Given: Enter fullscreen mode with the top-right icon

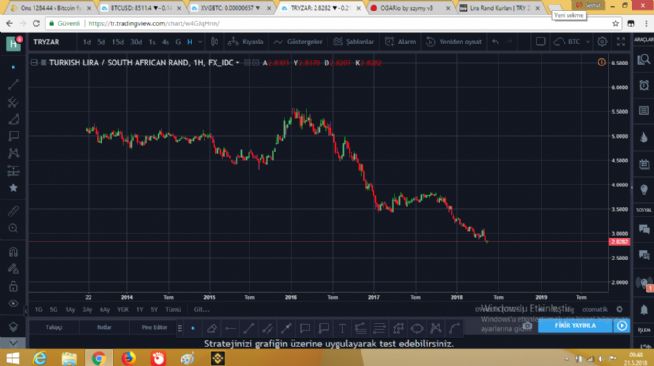Looking at the screenshot, I should tap(621, 42).
